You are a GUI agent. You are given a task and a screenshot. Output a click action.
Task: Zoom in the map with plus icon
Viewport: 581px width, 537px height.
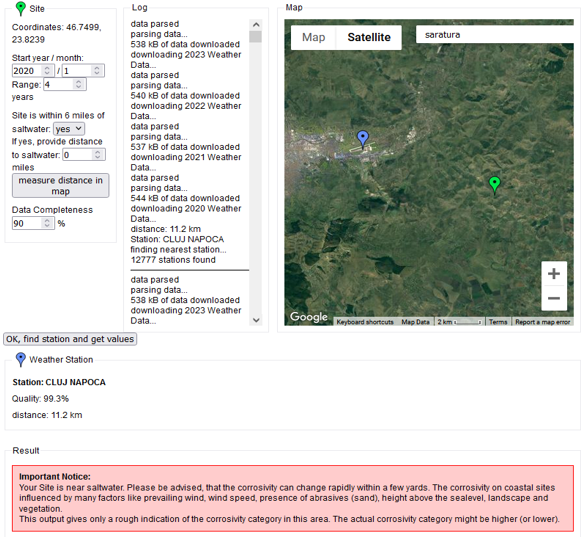tap(554, 274)
